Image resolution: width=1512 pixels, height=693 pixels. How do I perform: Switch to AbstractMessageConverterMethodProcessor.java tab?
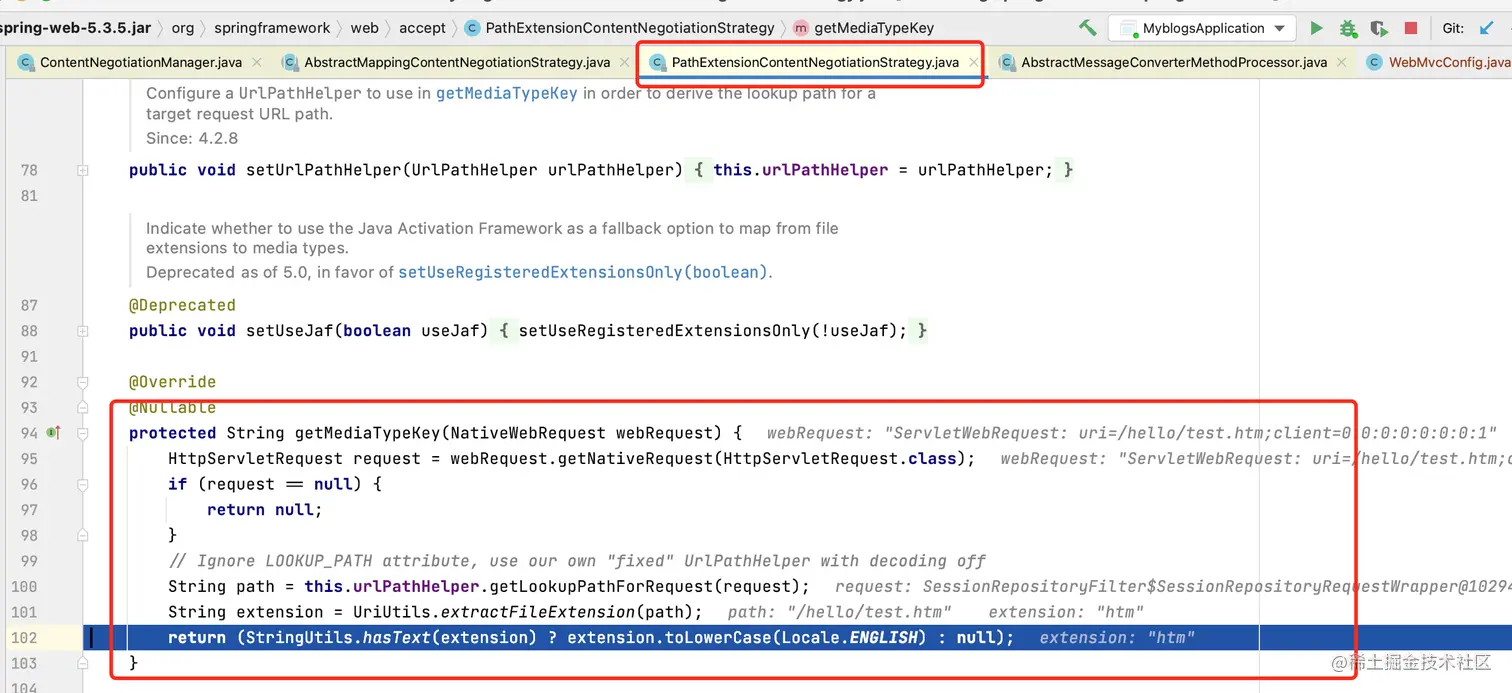click(x=1174, y=62)
